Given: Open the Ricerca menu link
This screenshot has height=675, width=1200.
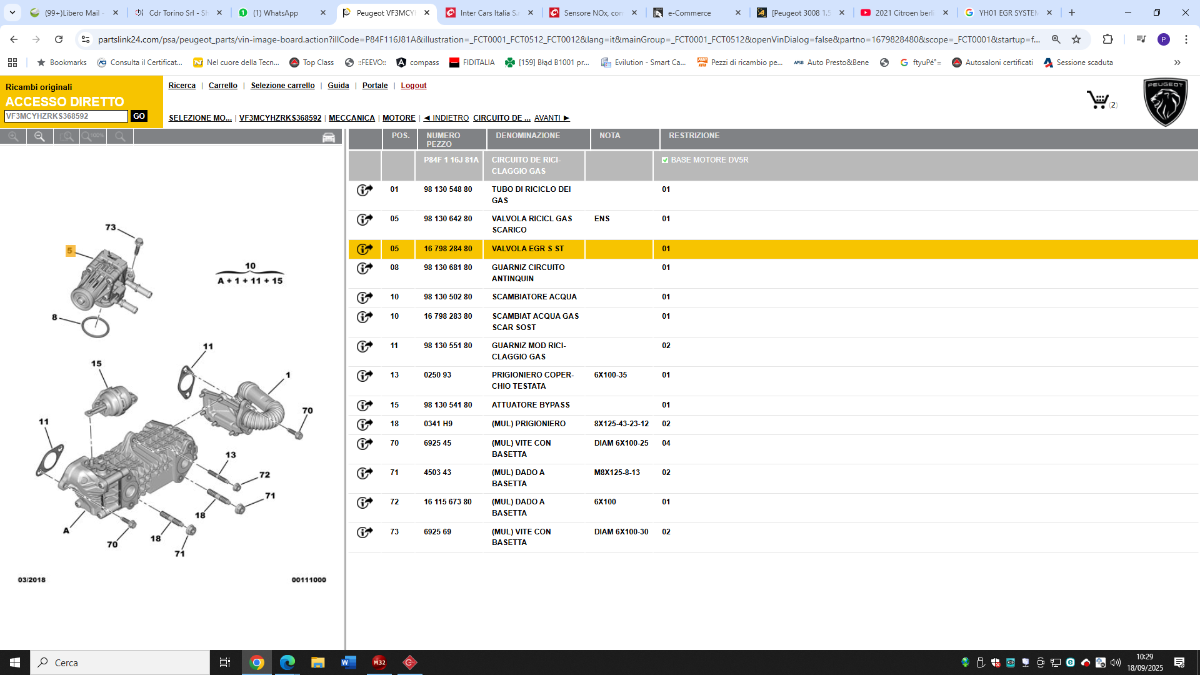Looking at the screenshot, I should click(182, 86).
